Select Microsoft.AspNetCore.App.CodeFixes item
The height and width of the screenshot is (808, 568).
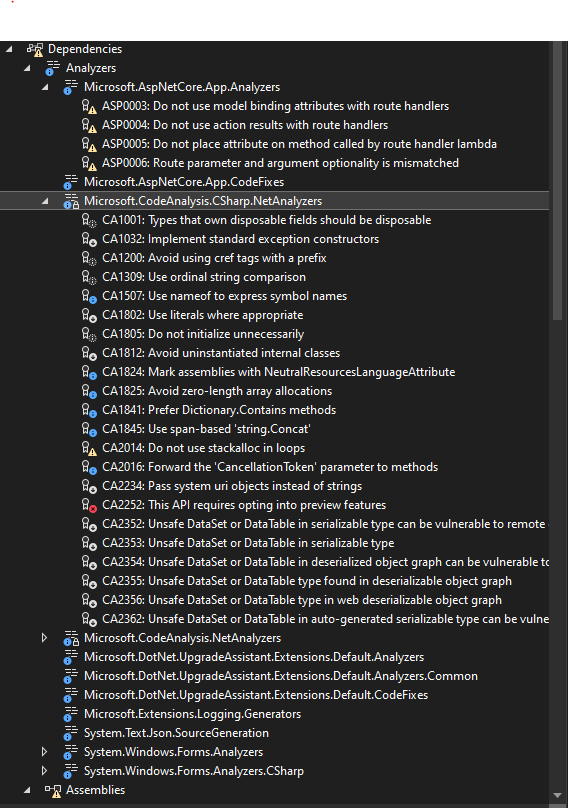point(184,182)
